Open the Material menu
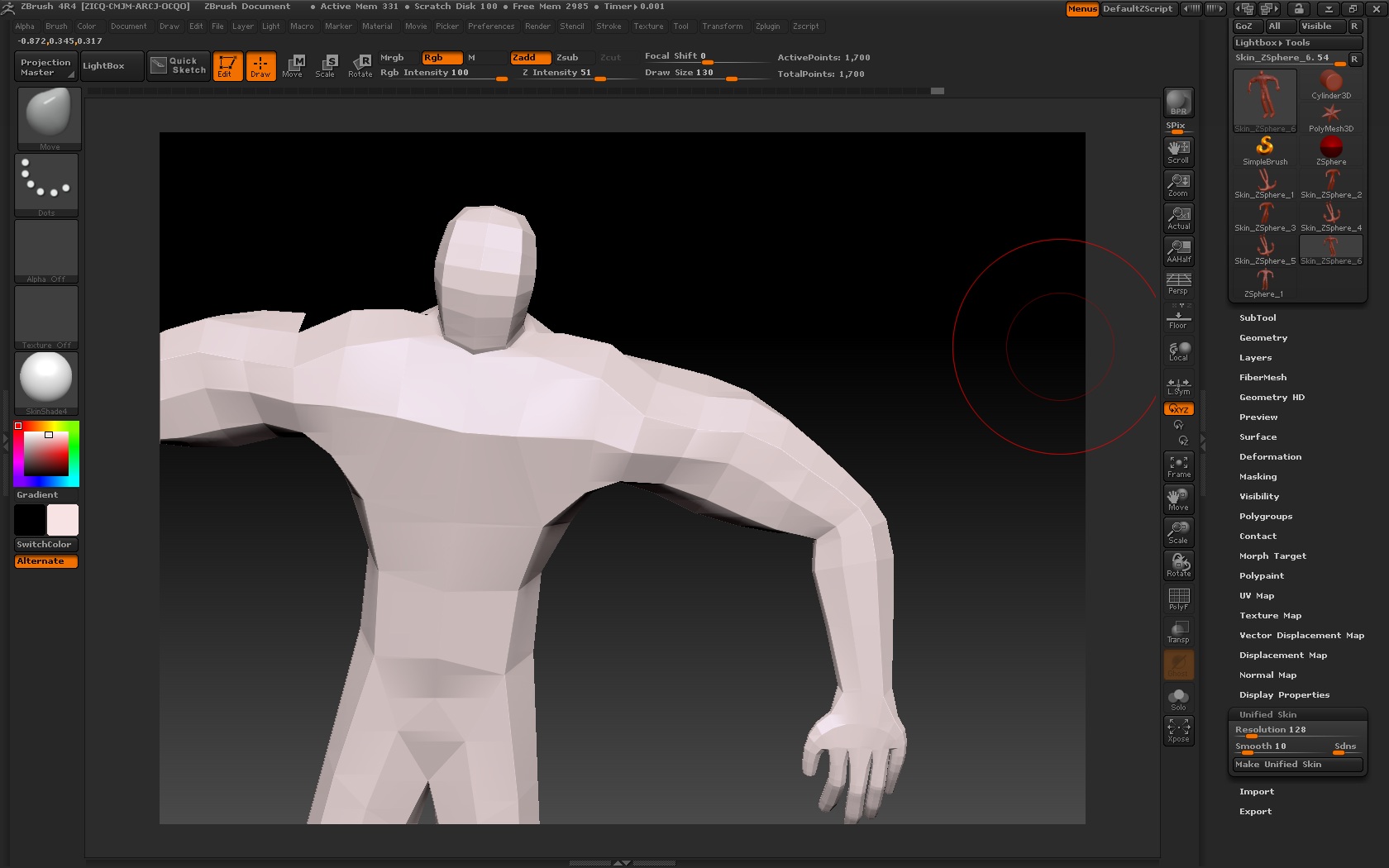The width and height of the screenshot is (1389, 868). coord(377,26)
